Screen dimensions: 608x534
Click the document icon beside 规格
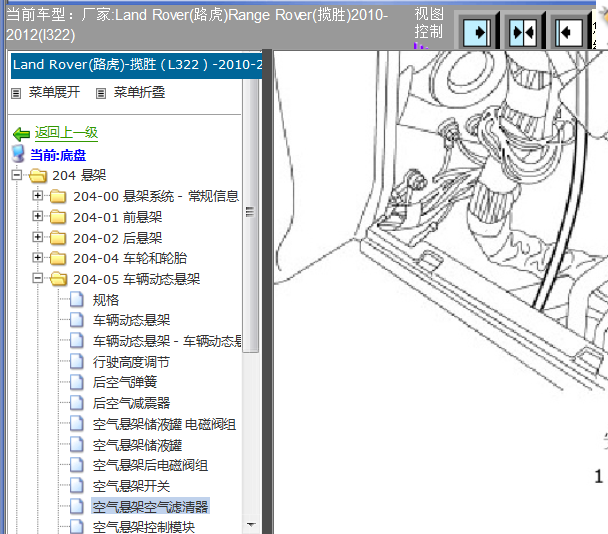(76, 299)
